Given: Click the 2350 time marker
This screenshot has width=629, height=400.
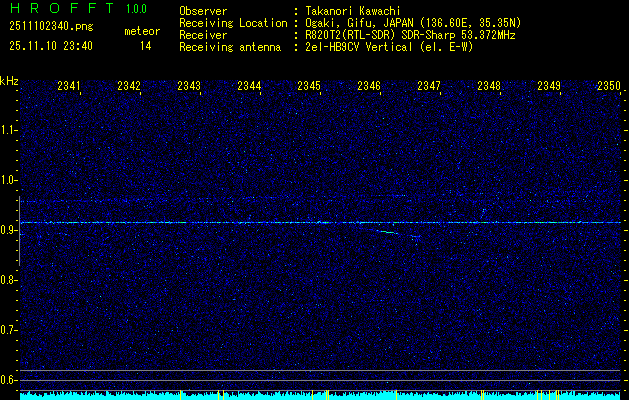Looking at the screenshot, I should click(608, 87).
